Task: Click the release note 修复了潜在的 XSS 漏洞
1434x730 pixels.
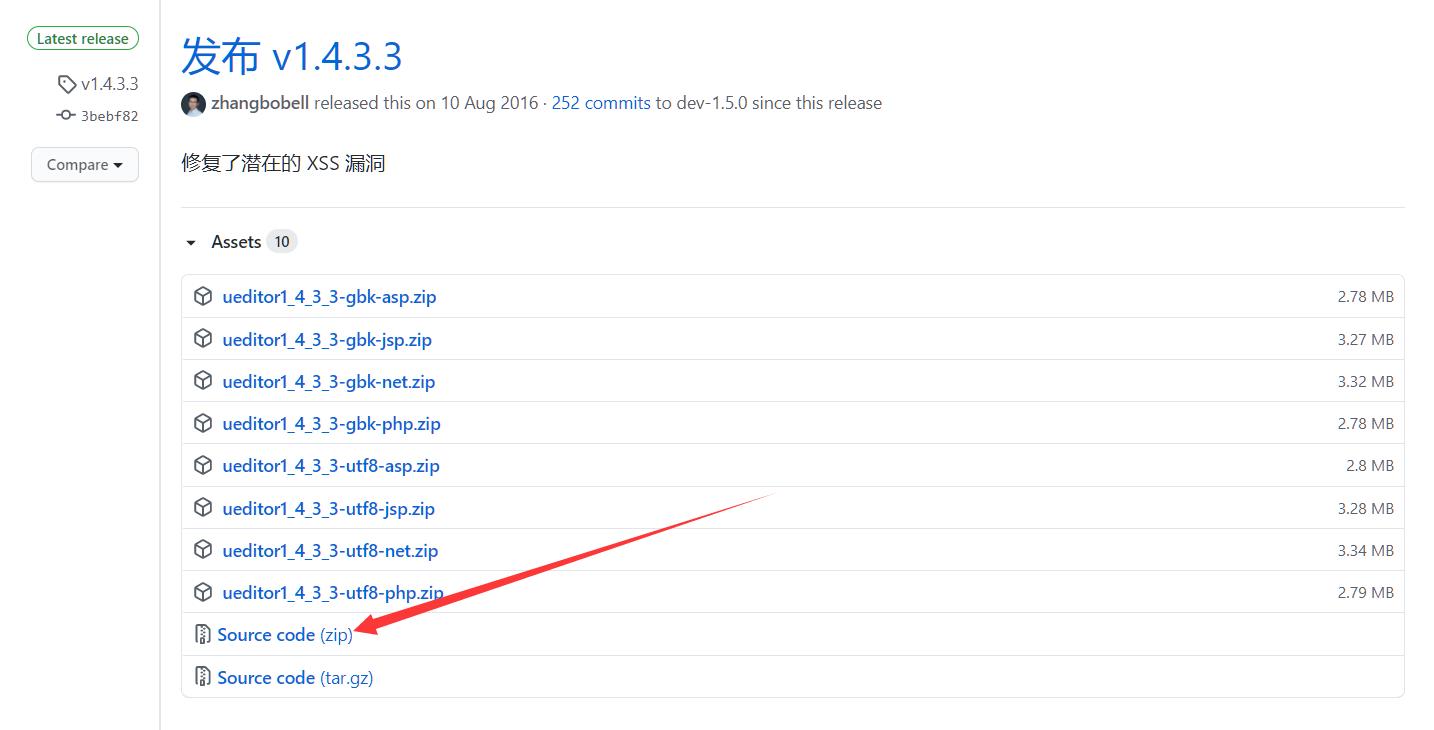Action: [283, 164]
